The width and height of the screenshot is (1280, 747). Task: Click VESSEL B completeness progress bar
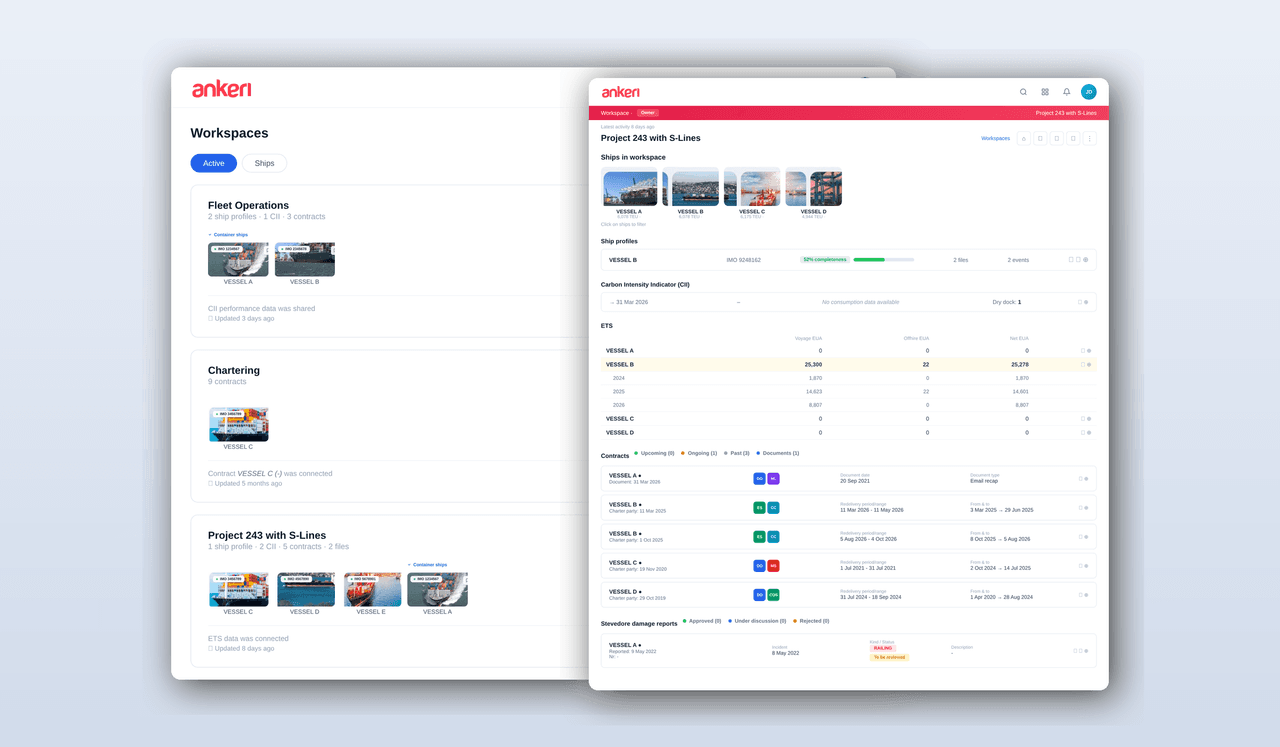tap(883, 259)
